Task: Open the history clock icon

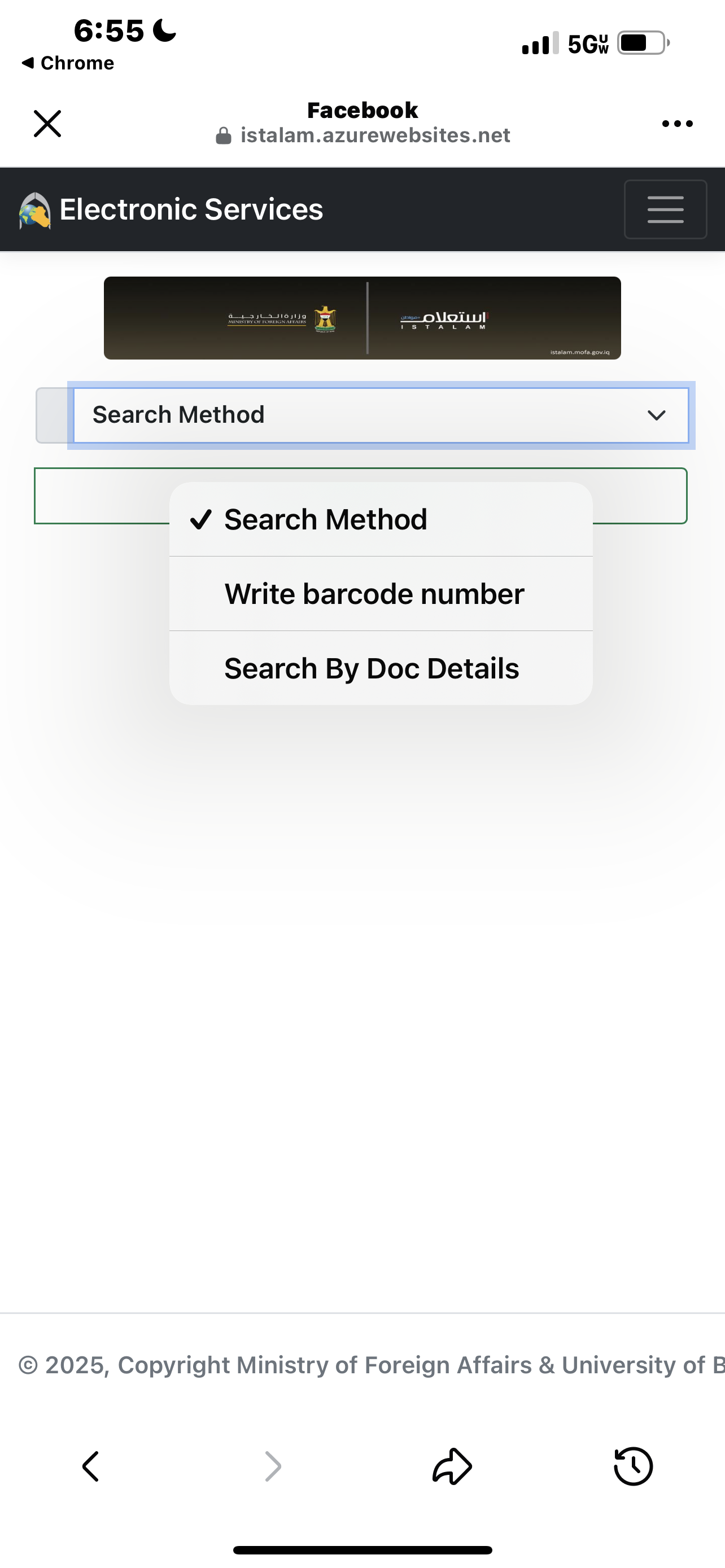Action: pos(633,1466)
